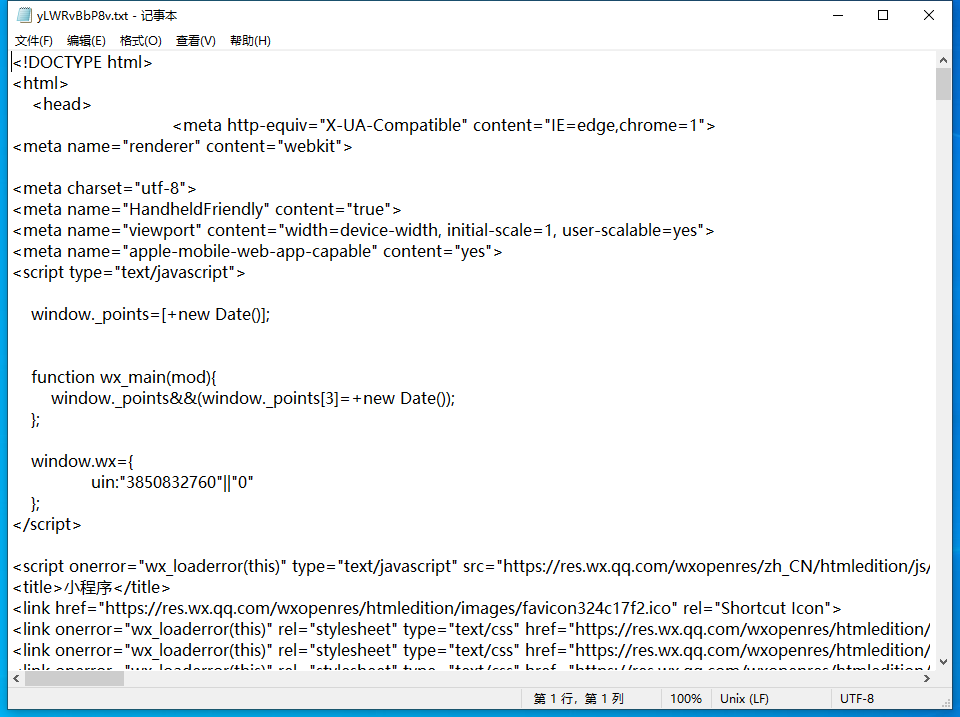
Task: Click the apple-mobile-web-app-capable line
Action: [x=257, y=252]
